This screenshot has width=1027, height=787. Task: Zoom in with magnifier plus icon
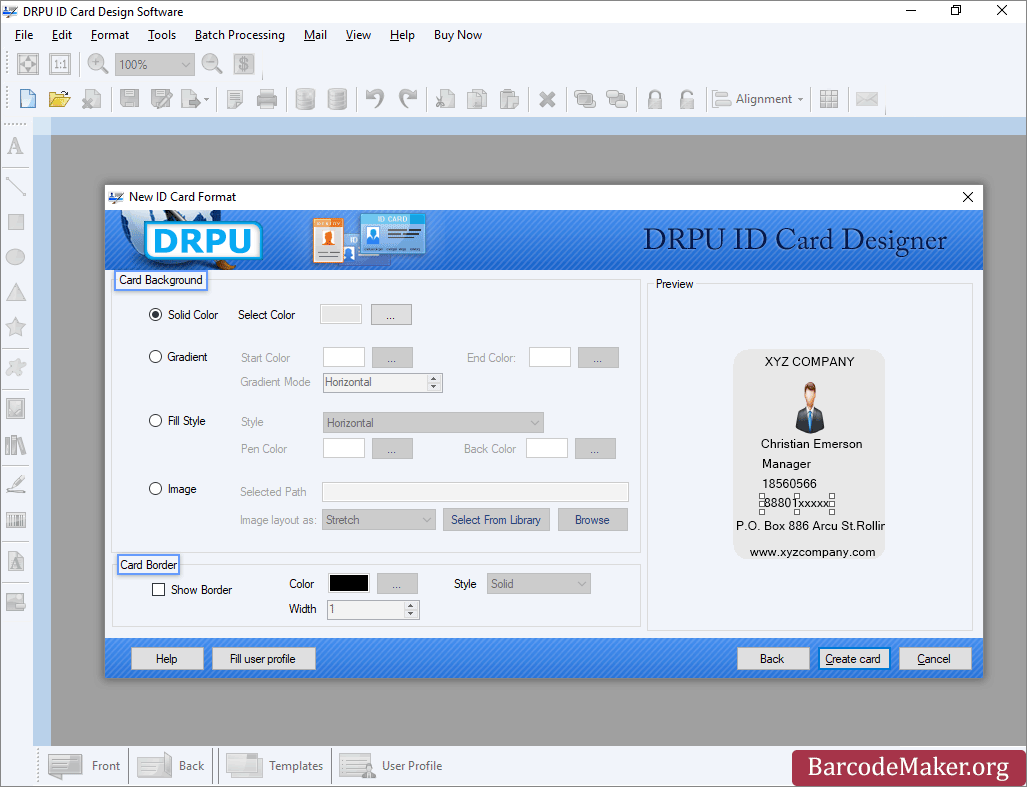[x=98, y=64]
